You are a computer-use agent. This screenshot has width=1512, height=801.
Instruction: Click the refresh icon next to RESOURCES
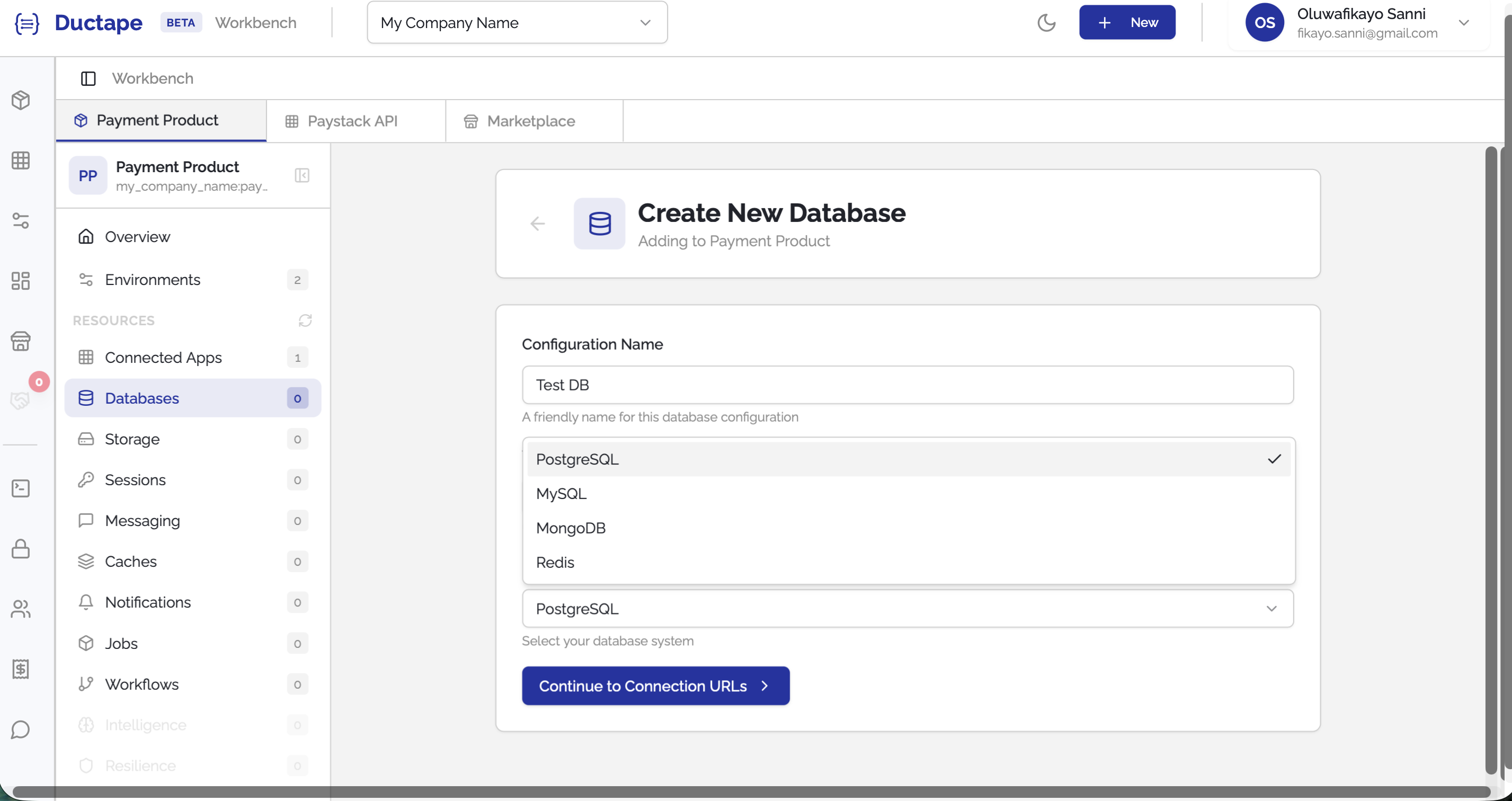[x=304, y=321]
